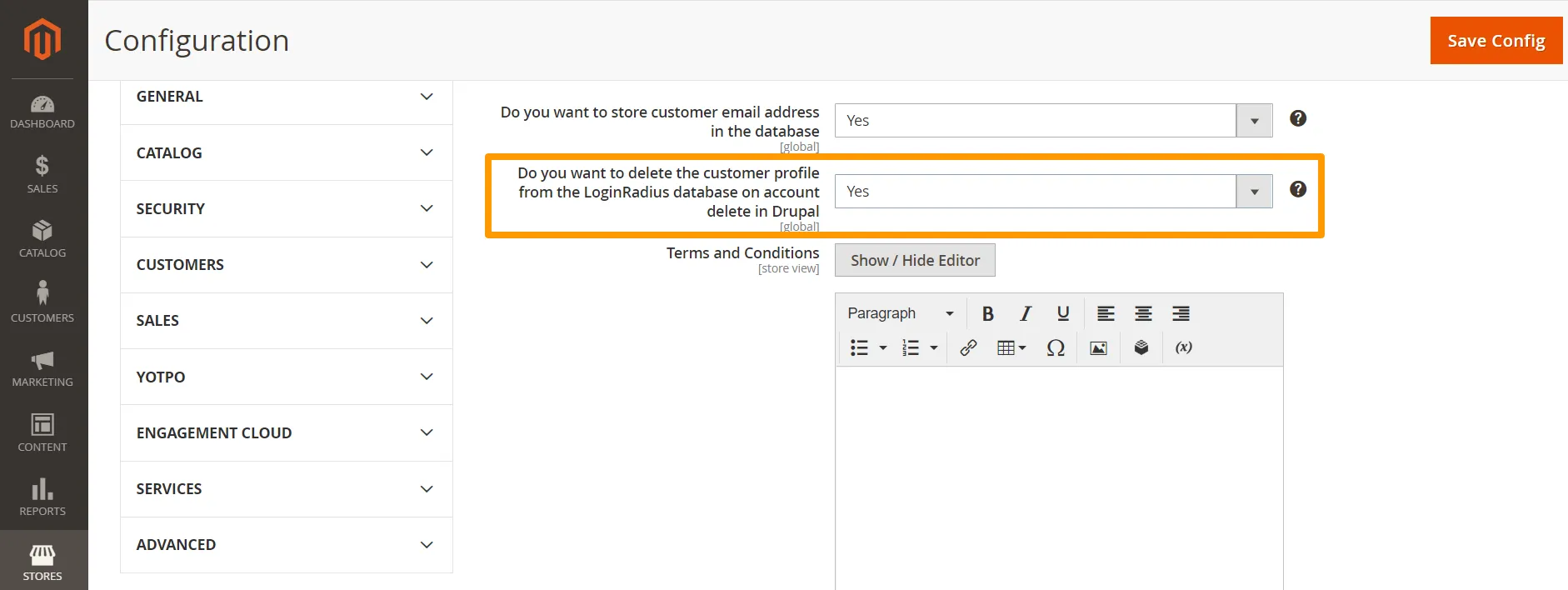Expand the SECURITY configuration section
The height and width of the screenshot is (590, 1568).
point(286,209)
